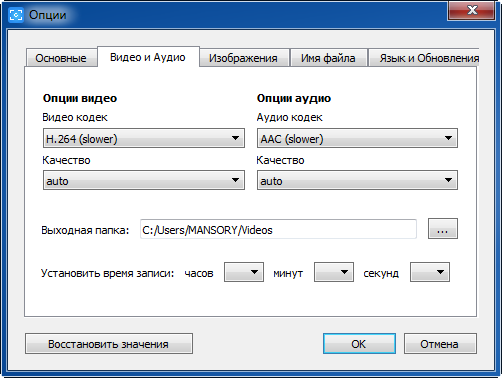This screenshot has height=378, width=502.
Task: Click the Опции видео heading
Action: pyautogui.click(x=80, y=98)
